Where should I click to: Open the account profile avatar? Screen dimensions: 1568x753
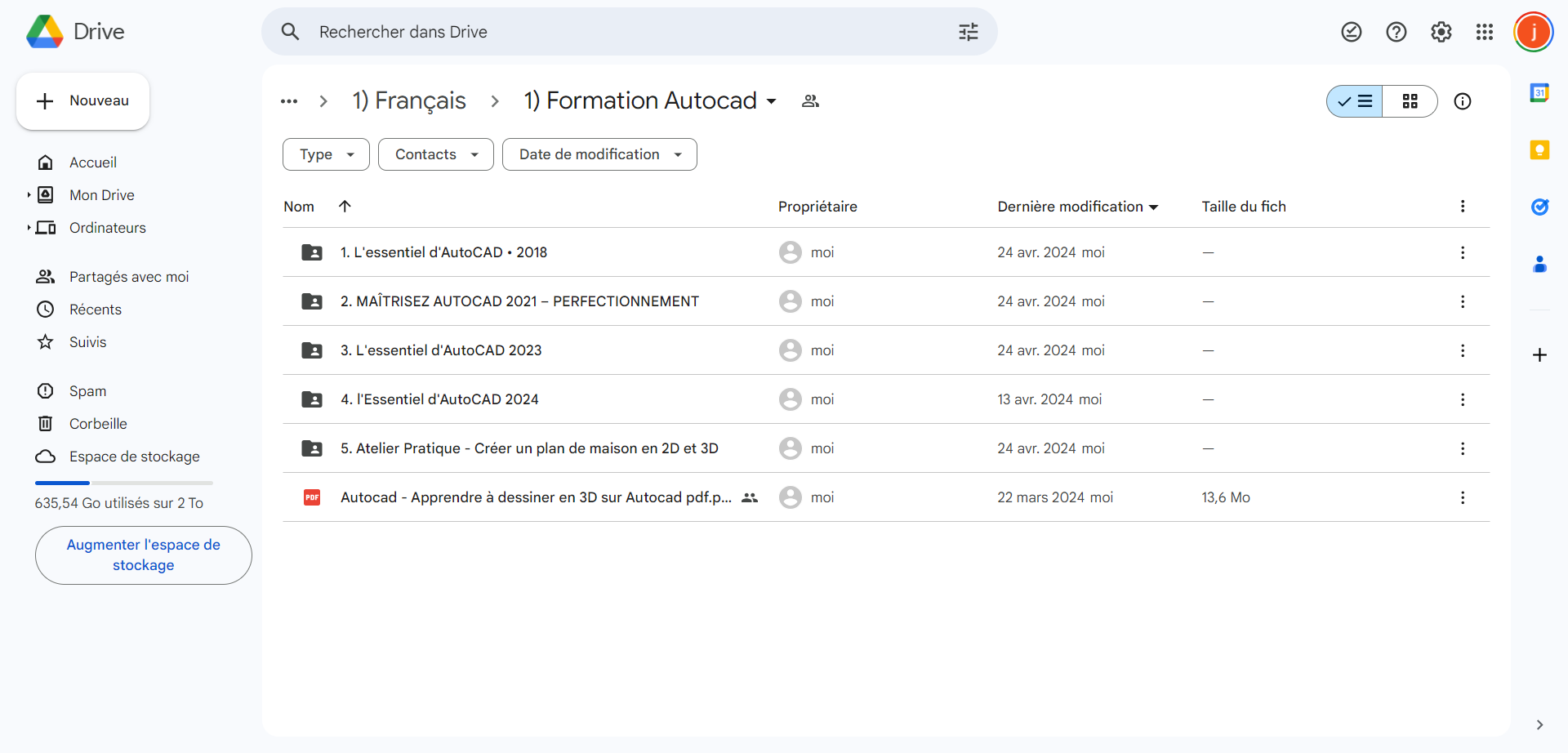point(1533,32)
